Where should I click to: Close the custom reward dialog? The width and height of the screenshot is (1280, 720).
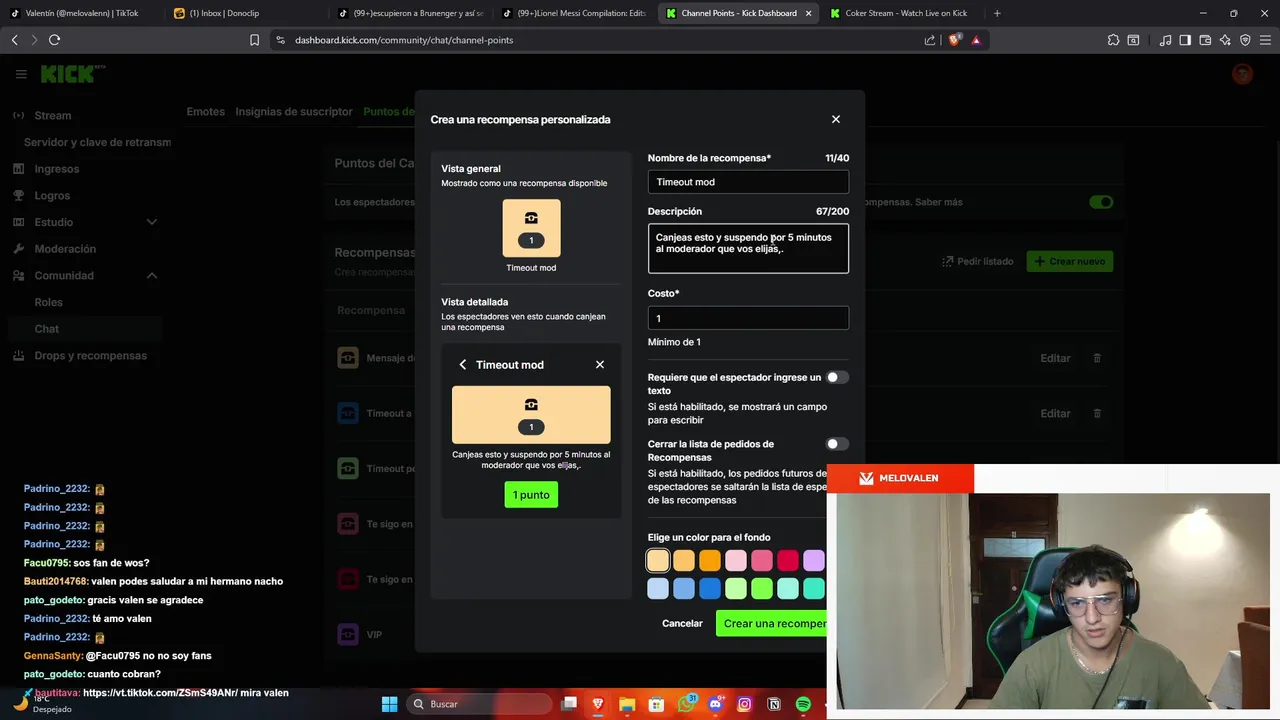tap(836, 119)
